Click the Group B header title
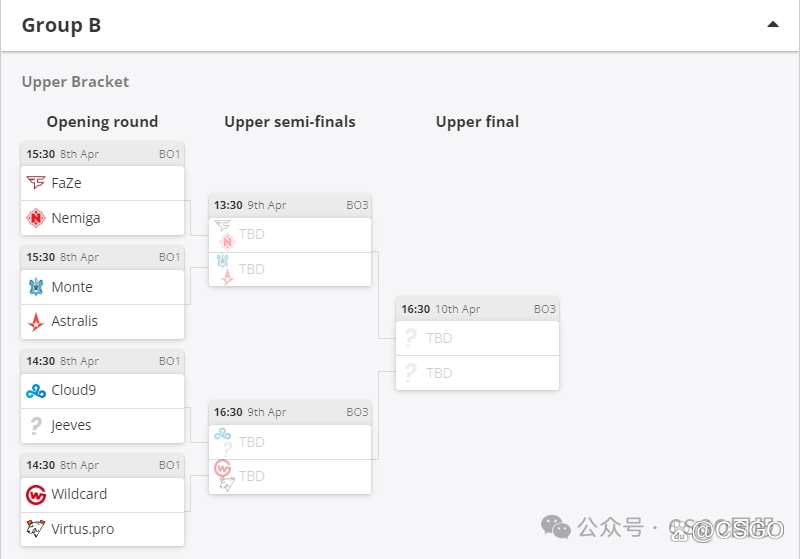This screenshot has width=800, height=559. (x=61, y=25)
